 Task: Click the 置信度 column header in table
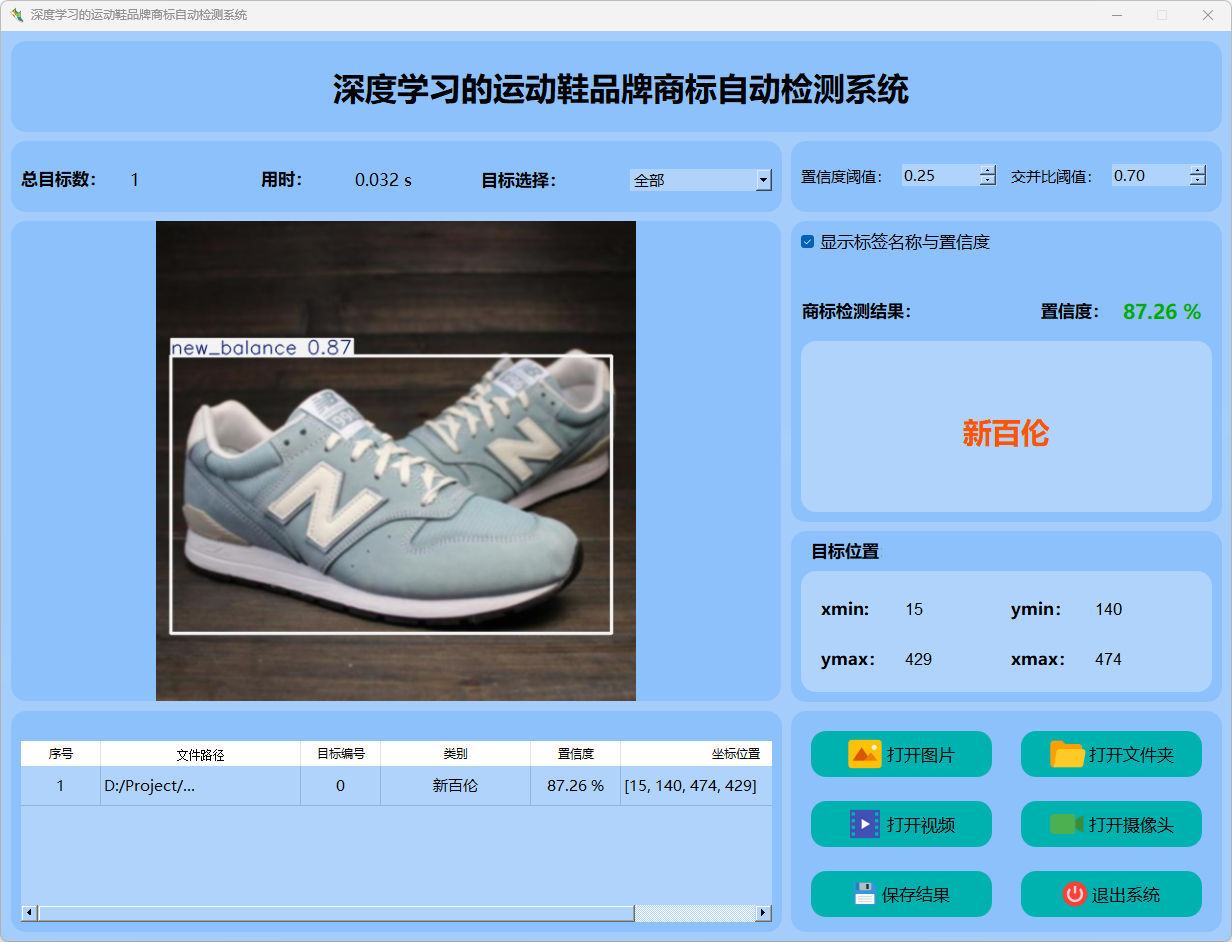(x=575, y=754)
